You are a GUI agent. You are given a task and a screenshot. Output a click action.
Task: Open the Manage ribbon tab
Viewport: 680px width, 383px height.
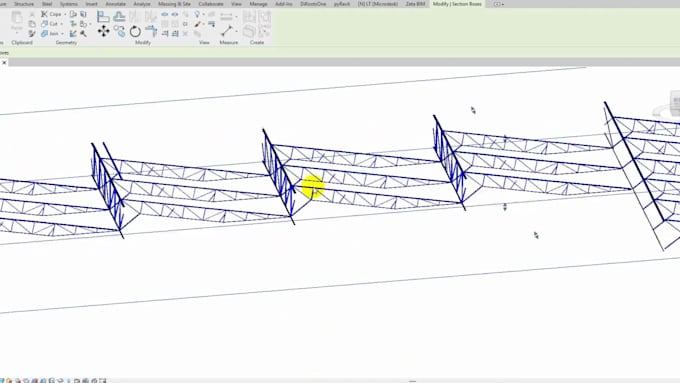point(258,4)
